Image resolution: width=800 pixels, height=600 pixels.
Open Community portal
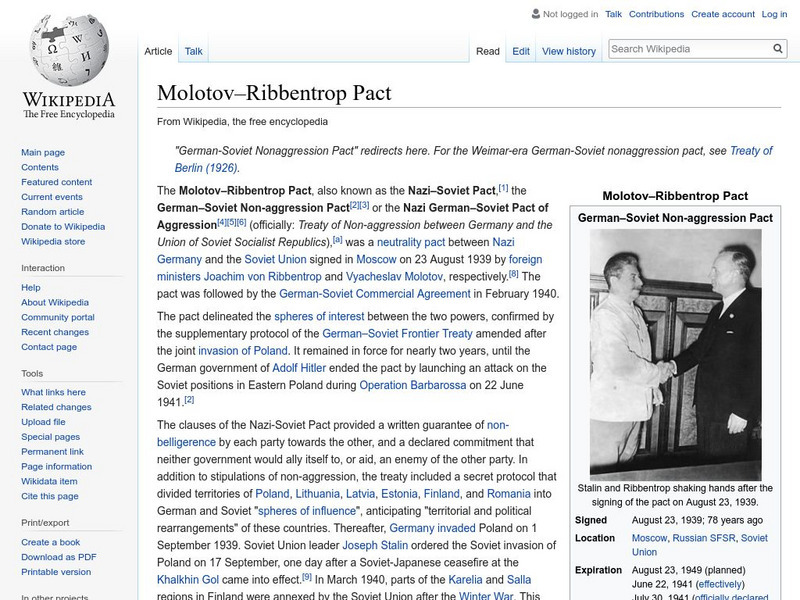[x=58, y=317]
